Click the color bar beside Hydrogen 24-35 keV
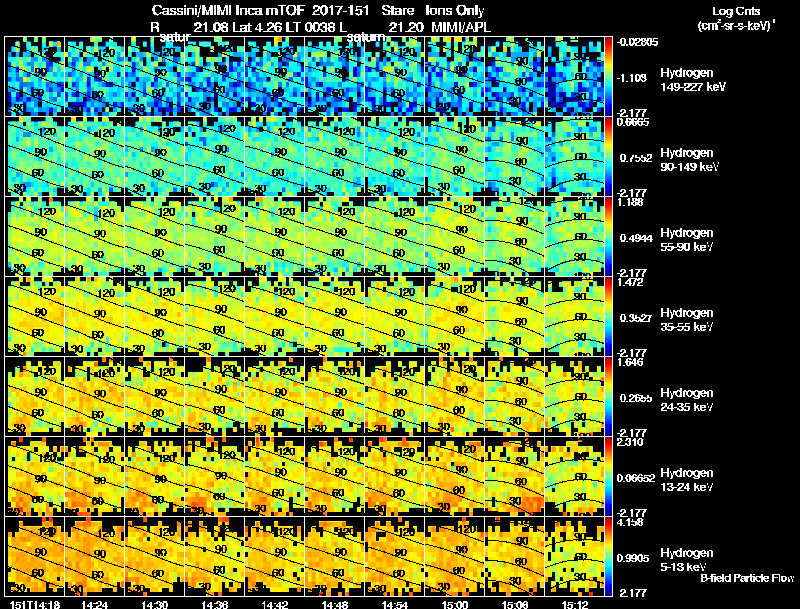Viewport: 800px width, 609px height. tap(608, 396)
